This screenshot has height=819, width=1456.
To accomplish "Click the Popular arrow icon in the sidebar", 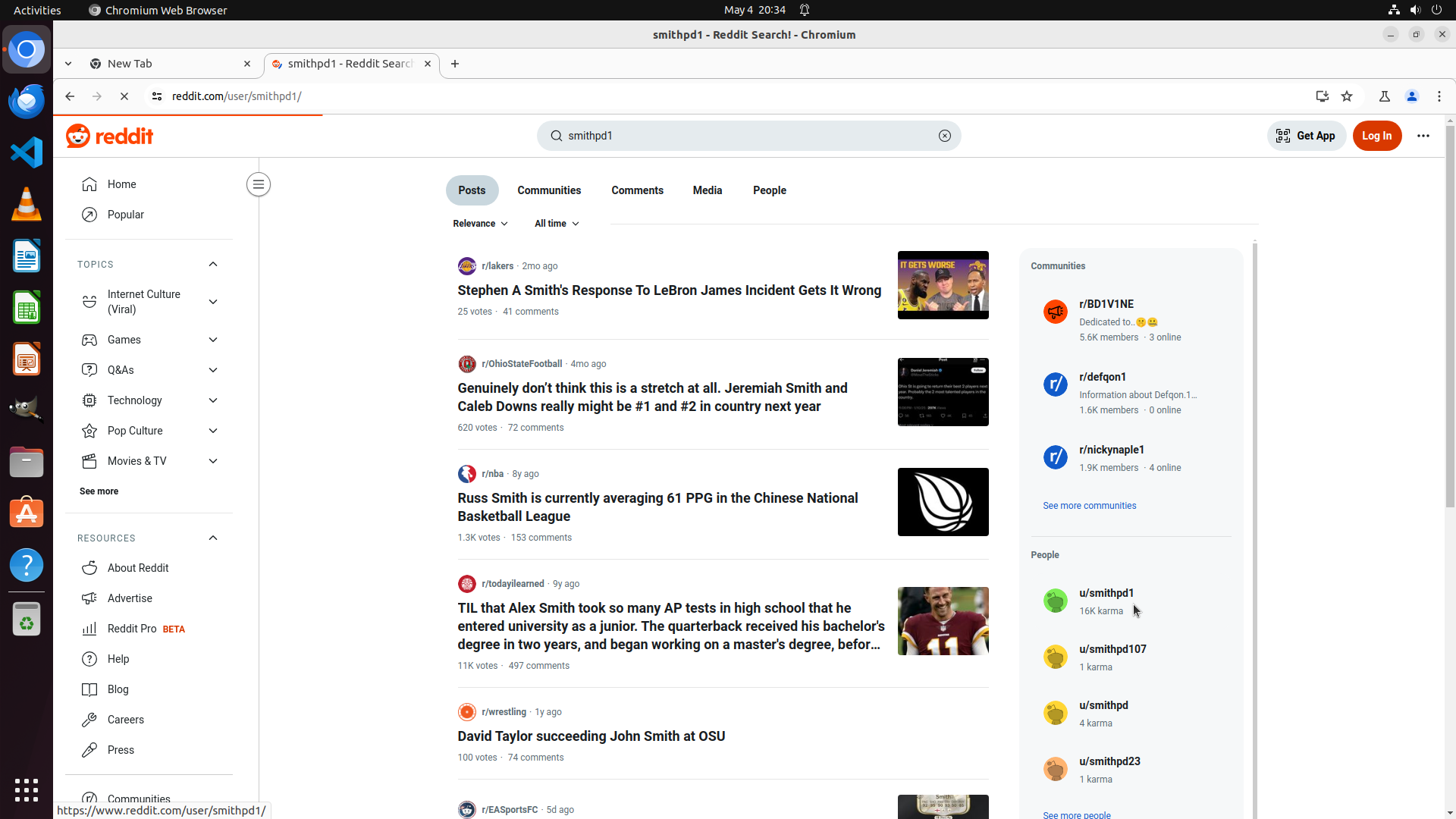I will point(89,215).
